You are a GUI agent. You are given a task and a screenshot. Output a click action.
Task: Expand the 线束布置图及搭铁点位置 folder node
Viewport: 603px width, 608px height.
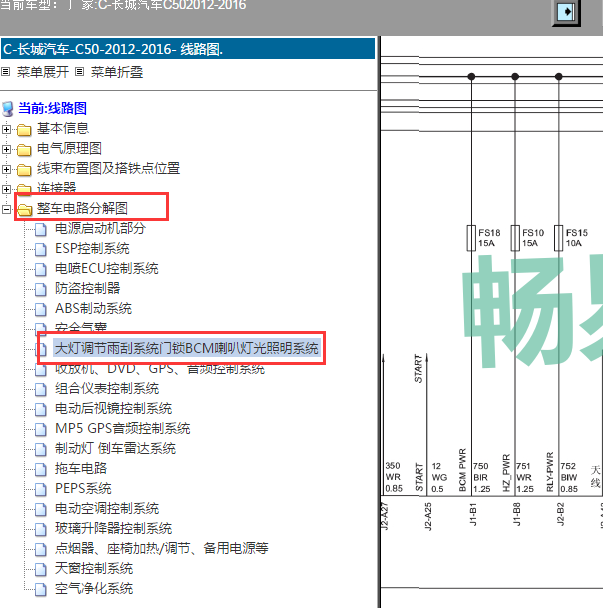6,169
